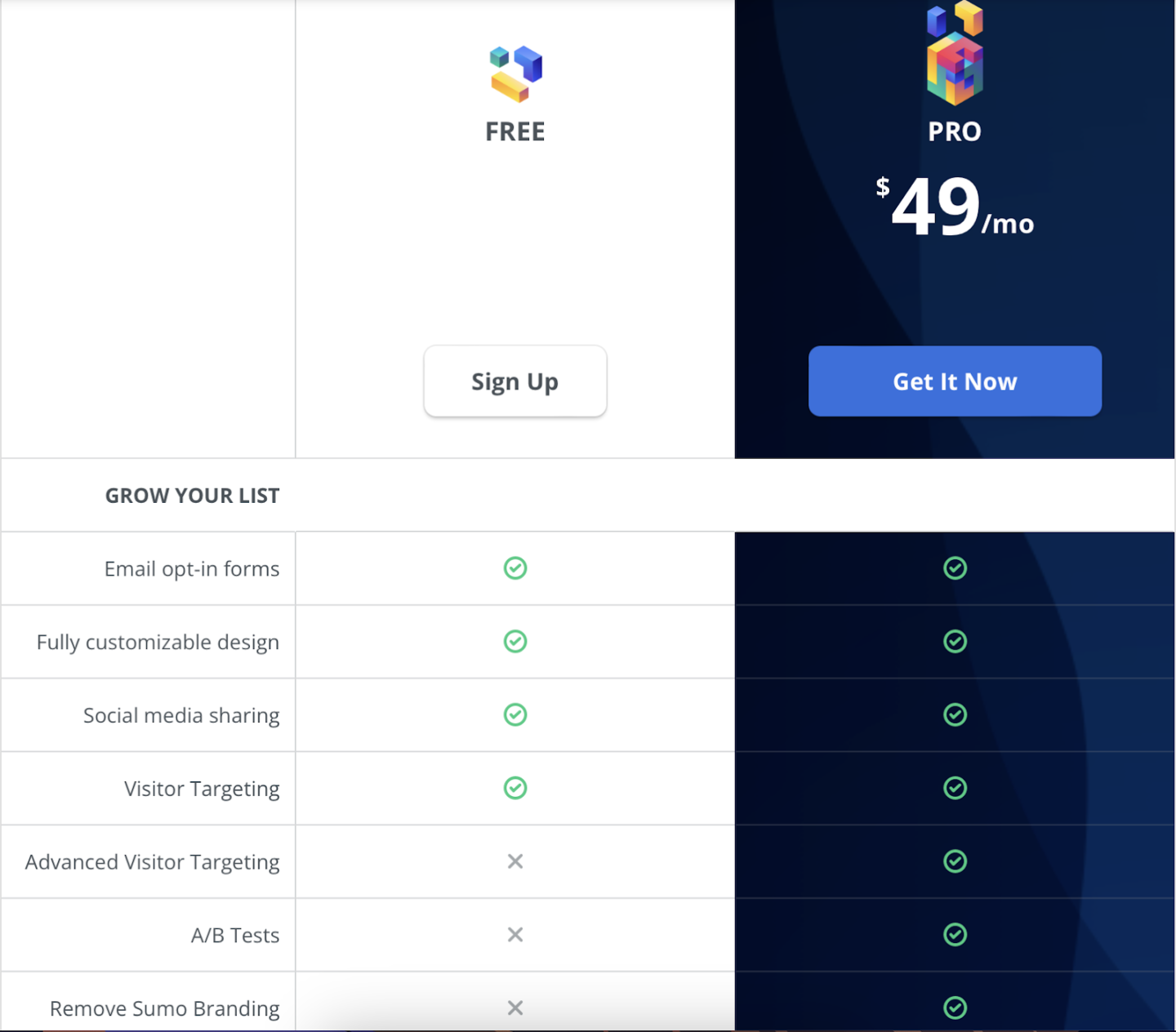Click the Sign Up button for the FREE plan

(x=515, y=381)
